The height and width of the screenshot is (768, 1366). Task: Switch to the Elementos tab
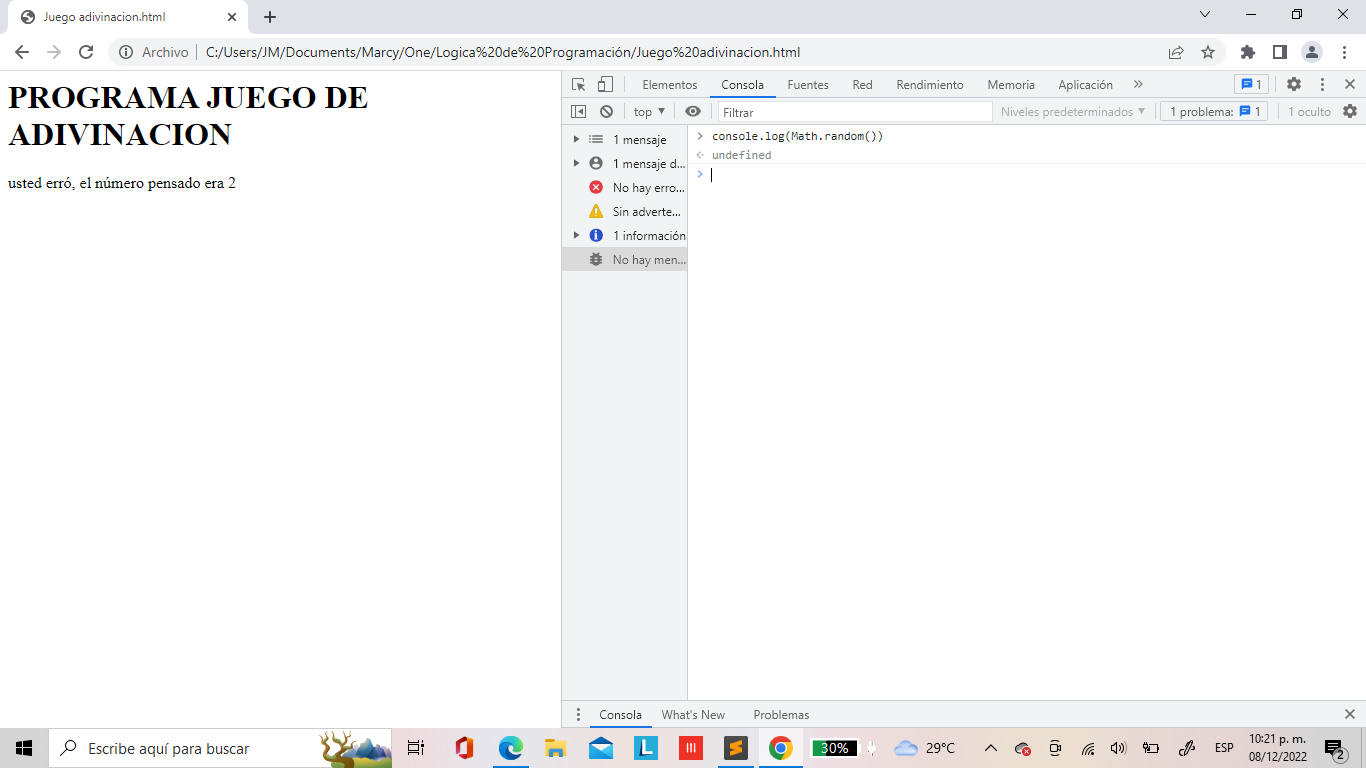coord(670,85)
